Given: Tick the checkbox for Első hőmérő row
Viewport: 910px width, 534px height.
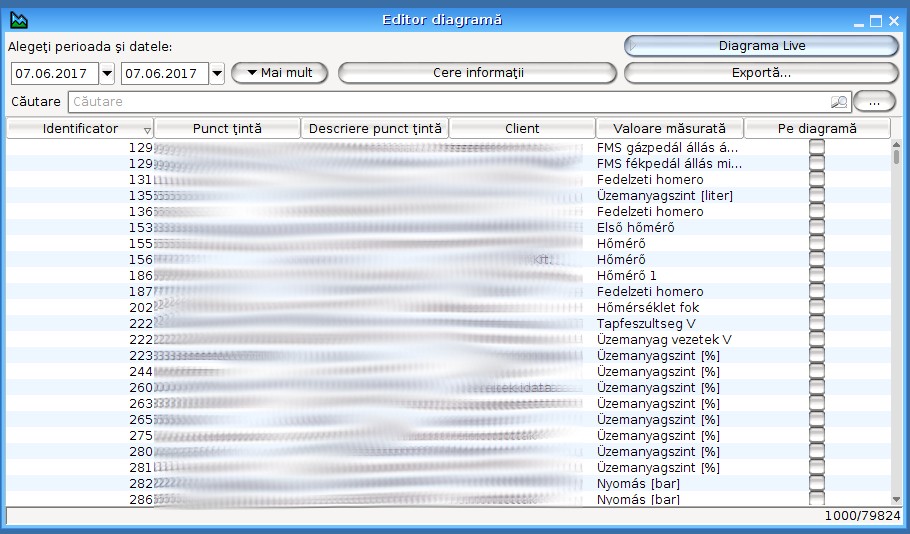Looking at the screenshot, I should [817, 228].
